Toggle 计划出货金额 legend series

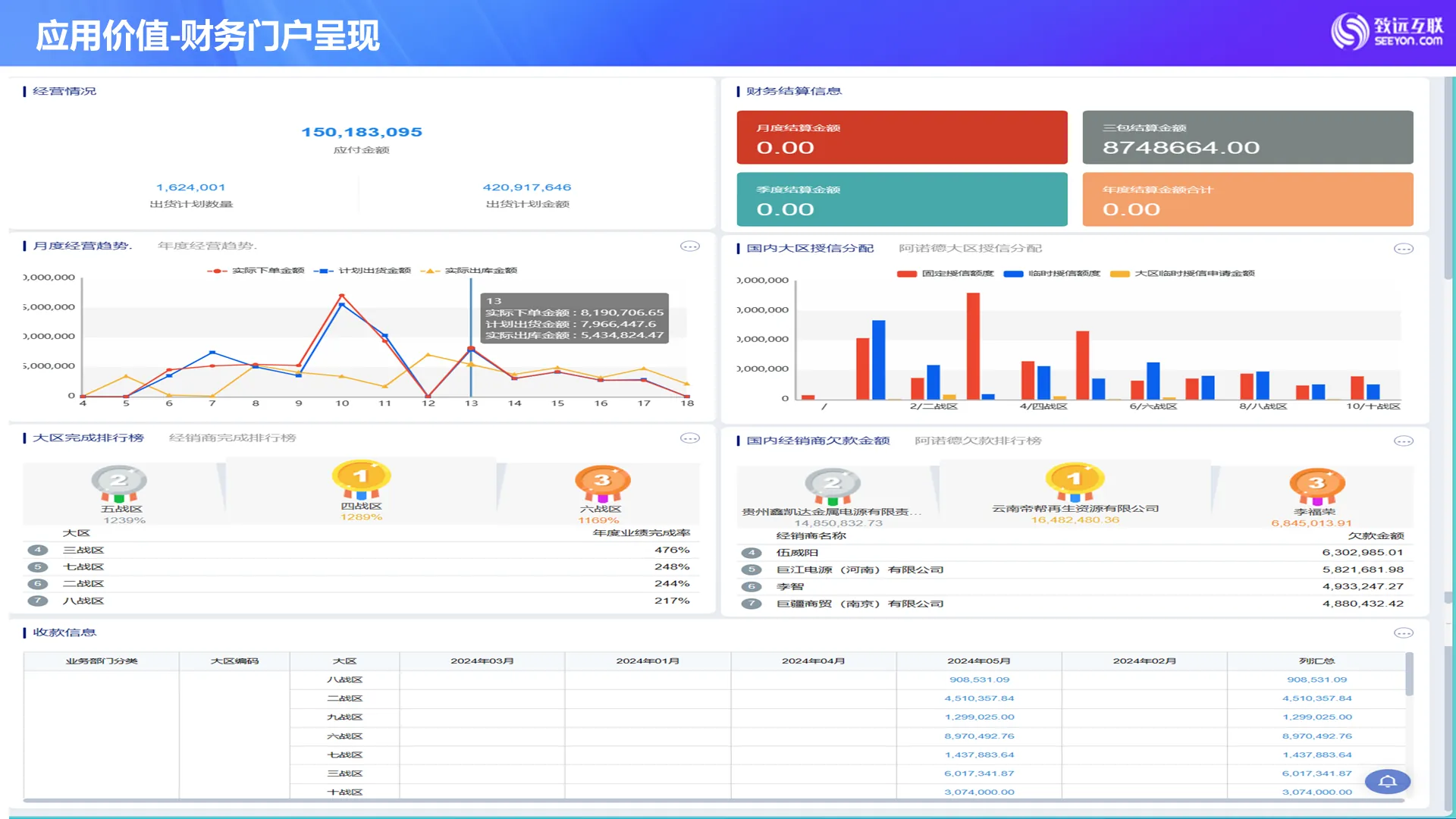tap(362, 271)
